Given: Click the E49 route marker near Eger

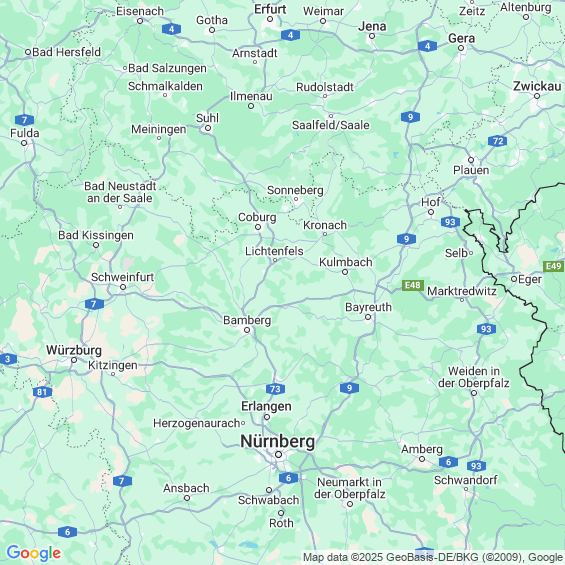Looking at the screenshot, I should [553, 266].
